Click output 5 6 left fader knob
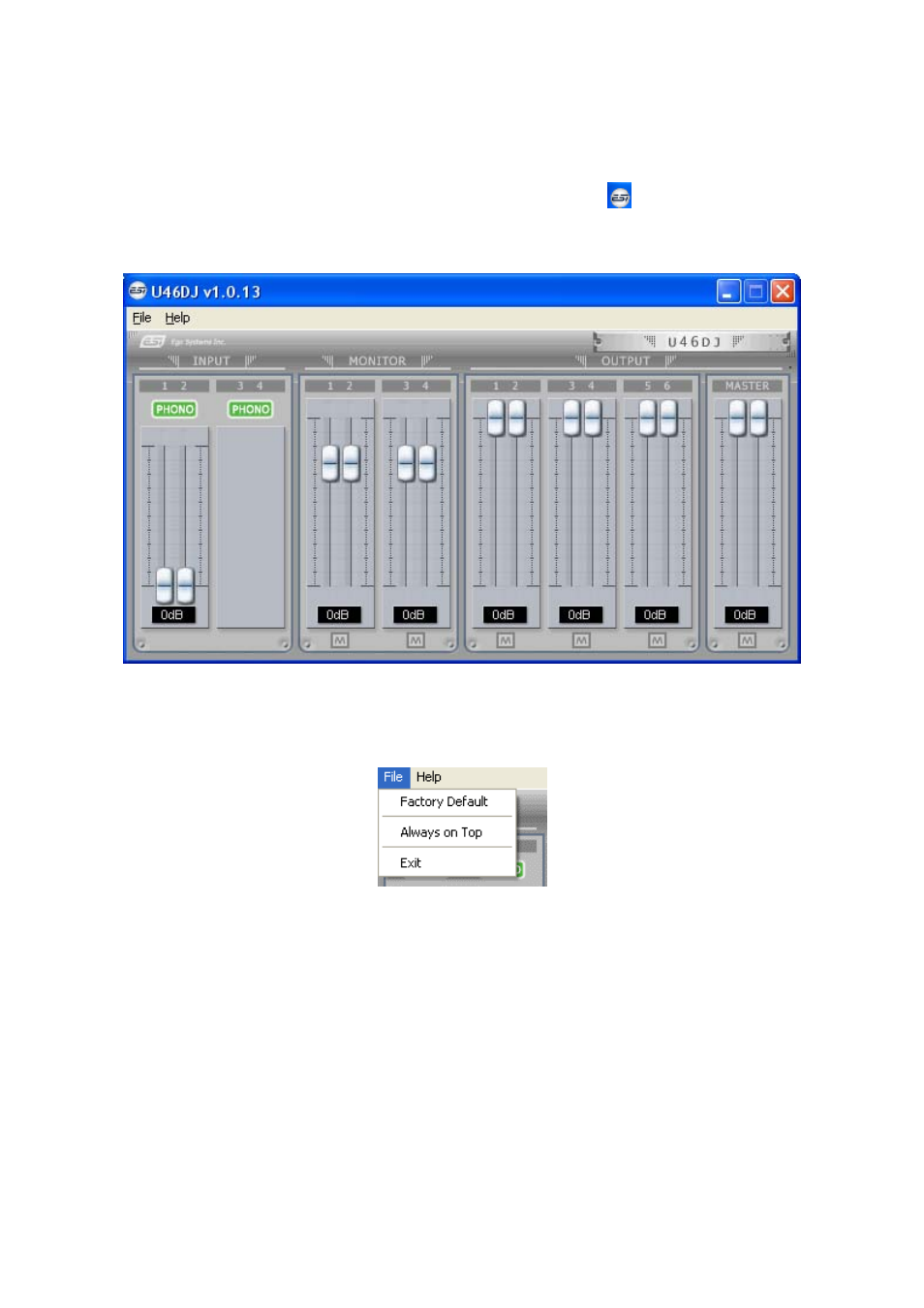Screen dimensions: 924x1308 coord(647,418)
